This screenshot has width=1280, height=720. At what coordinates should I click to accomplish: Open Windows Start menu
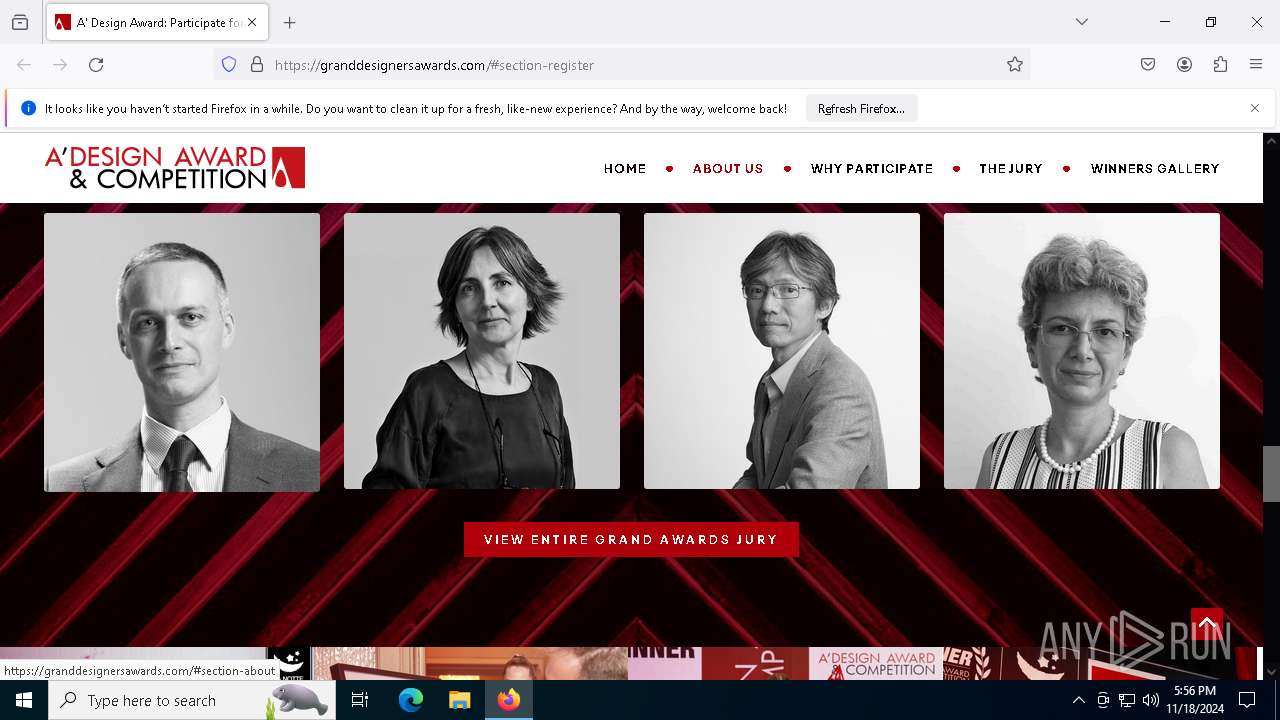[x=24, y=700]
